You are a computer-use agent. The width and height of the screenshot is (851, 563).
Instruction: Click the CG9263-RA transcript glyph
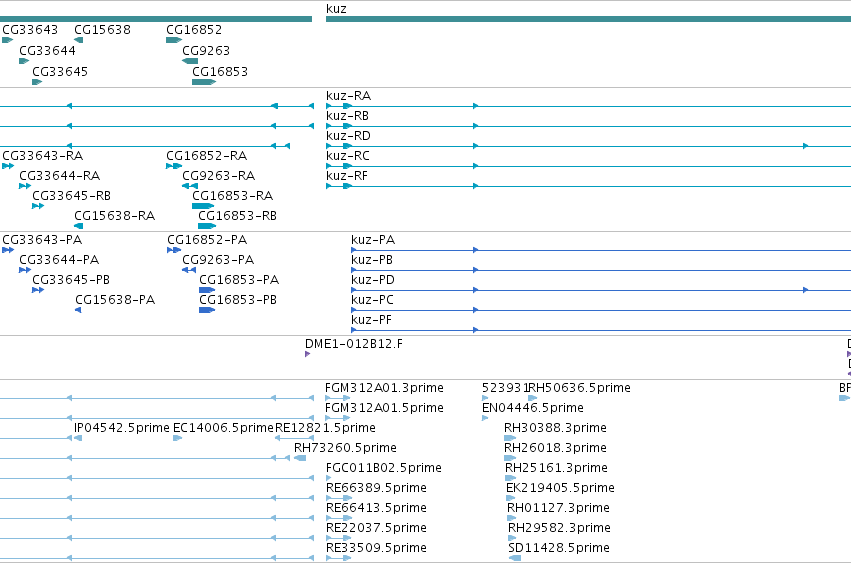pyautogui.click(x=190, y=186)
